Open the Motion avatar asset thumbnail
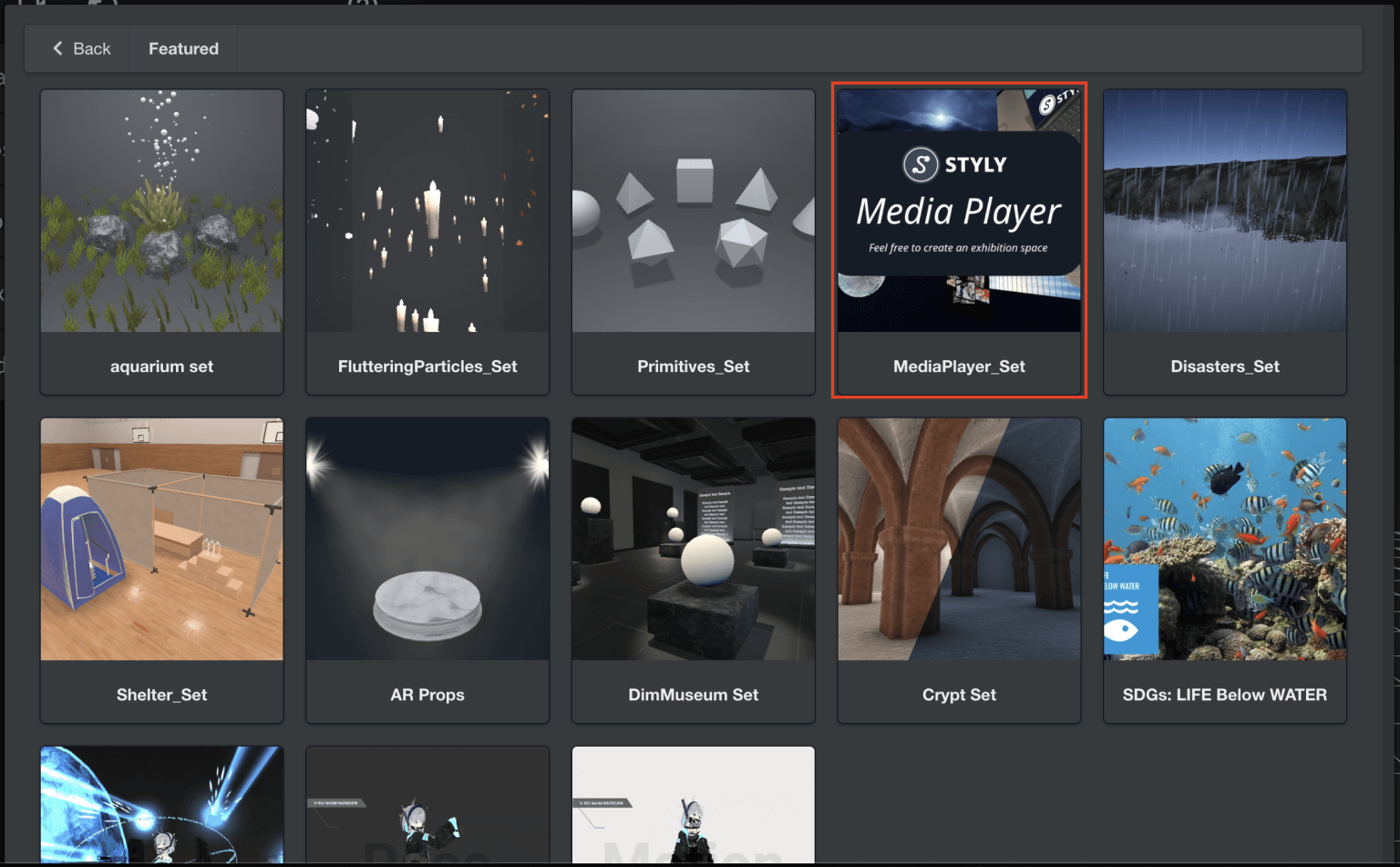The width and height of the screenshot is (1400, 867). click(x=693, y=807)
